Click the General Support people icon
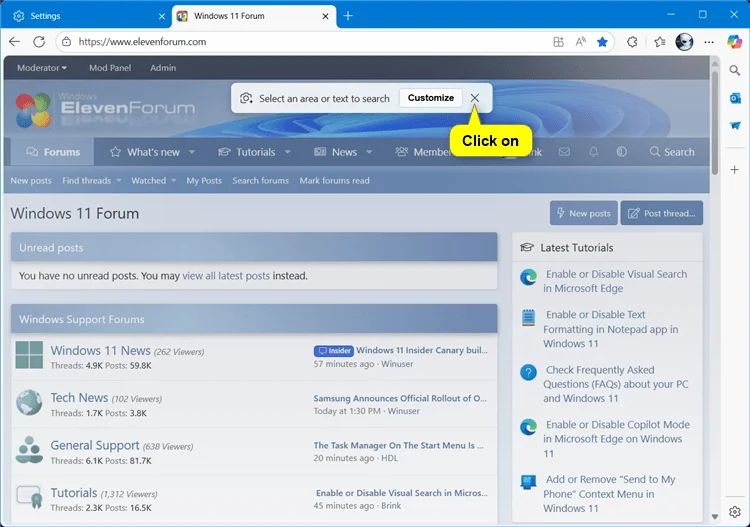The width and height of the screenshot is (750, 527). click(29, 450)
